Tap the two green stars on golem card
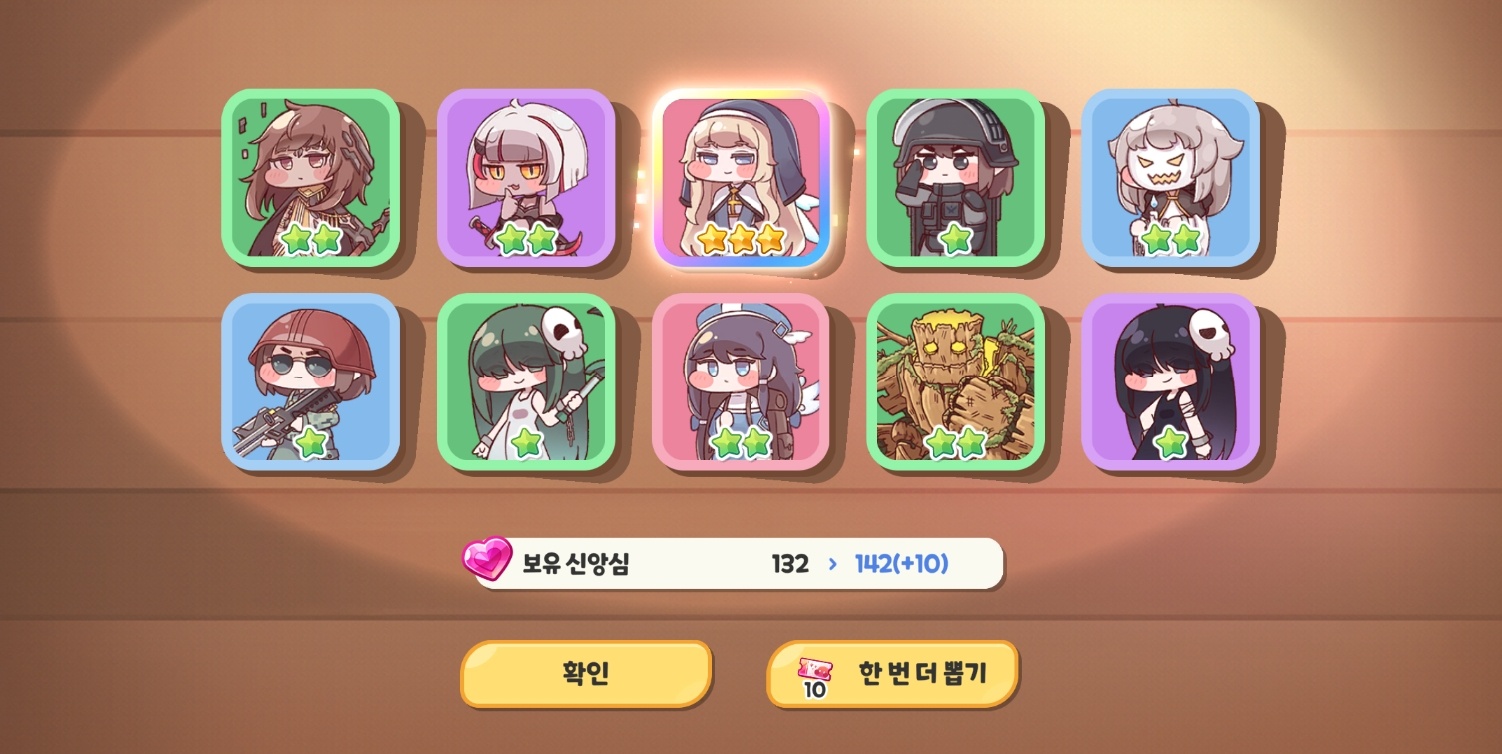The width and height of the screenshot is (1502, 754). point(956,442)
